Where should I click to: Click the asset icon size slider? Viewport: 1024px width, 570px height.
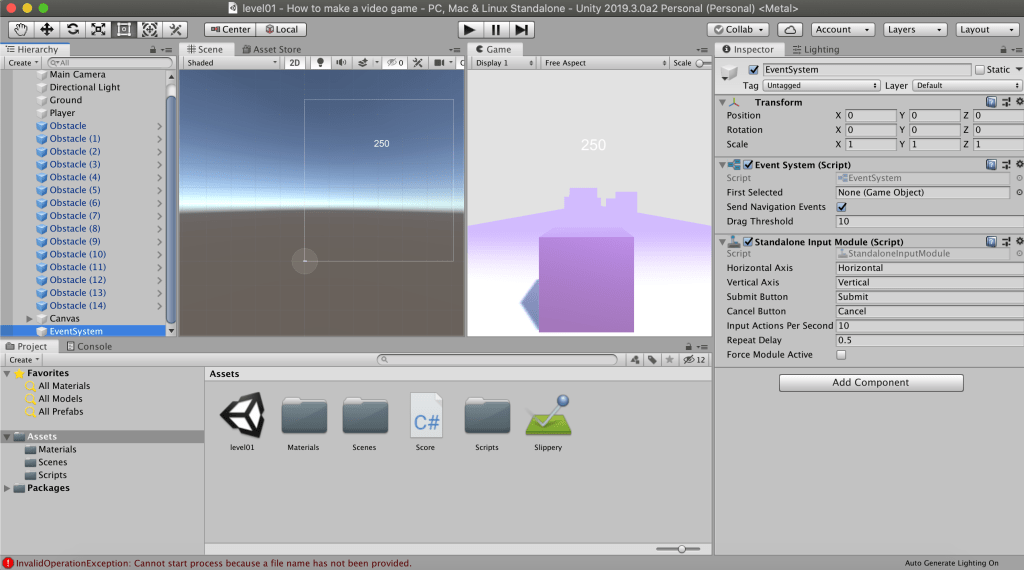coord(681,548)
